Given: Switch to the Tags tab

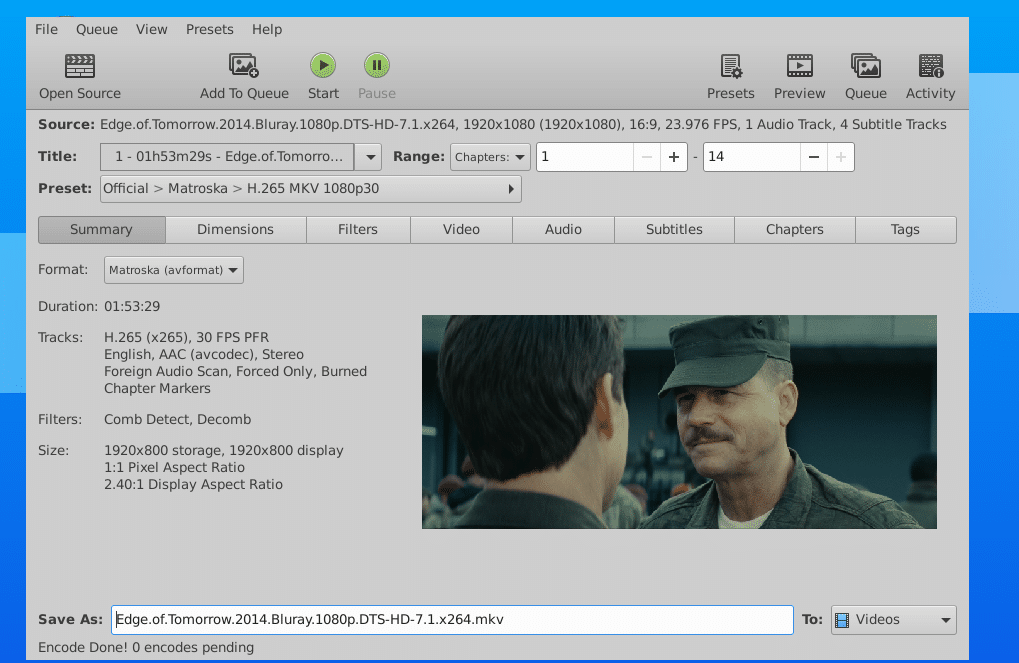Looking at the screenshot, I should (x=905, y=229).
